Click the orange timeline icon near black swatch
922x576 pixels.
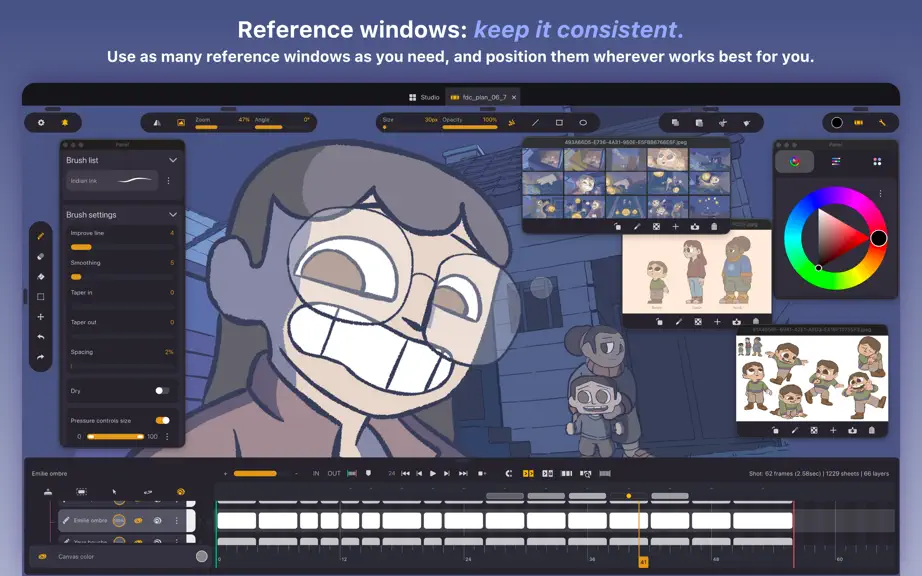858,123
